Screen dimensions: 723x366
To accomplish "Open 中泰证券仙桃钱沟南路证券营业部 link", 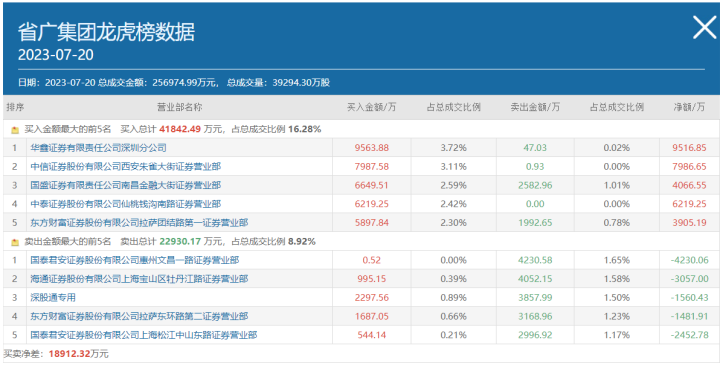I will [x=125, y=204].
